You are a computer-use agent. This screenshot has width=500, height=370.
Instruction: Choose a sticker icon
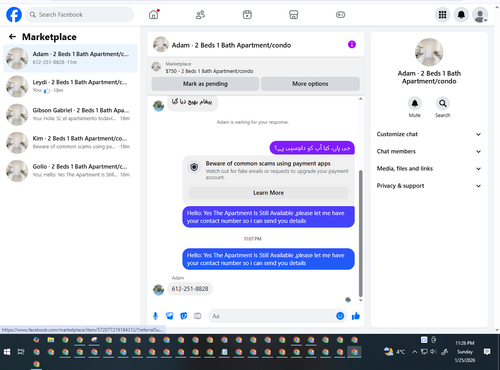pyautogui.click(x=184, y=316)
